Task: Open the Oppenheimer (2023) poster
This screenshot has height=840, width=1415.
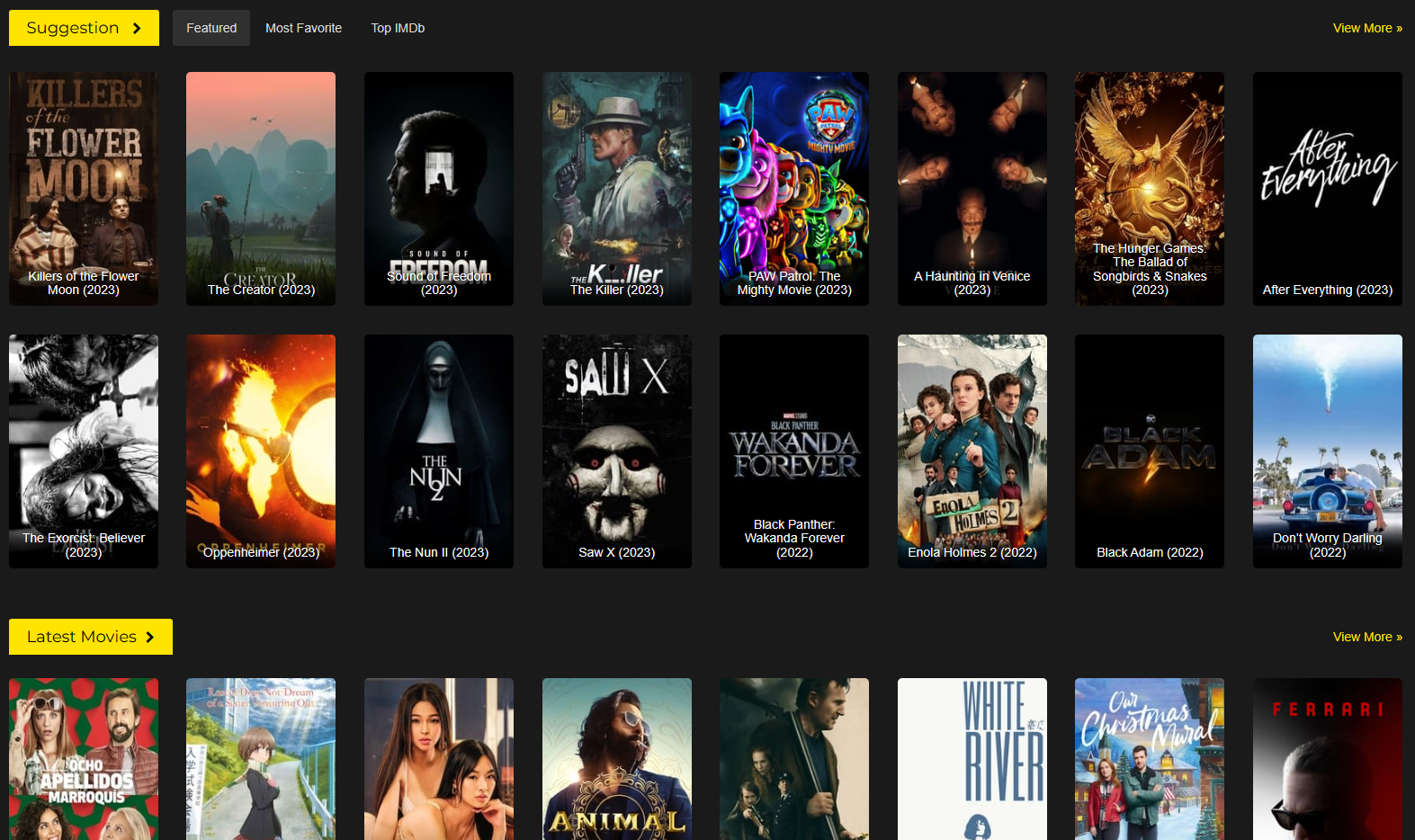Action: click(x=261, y=451)
